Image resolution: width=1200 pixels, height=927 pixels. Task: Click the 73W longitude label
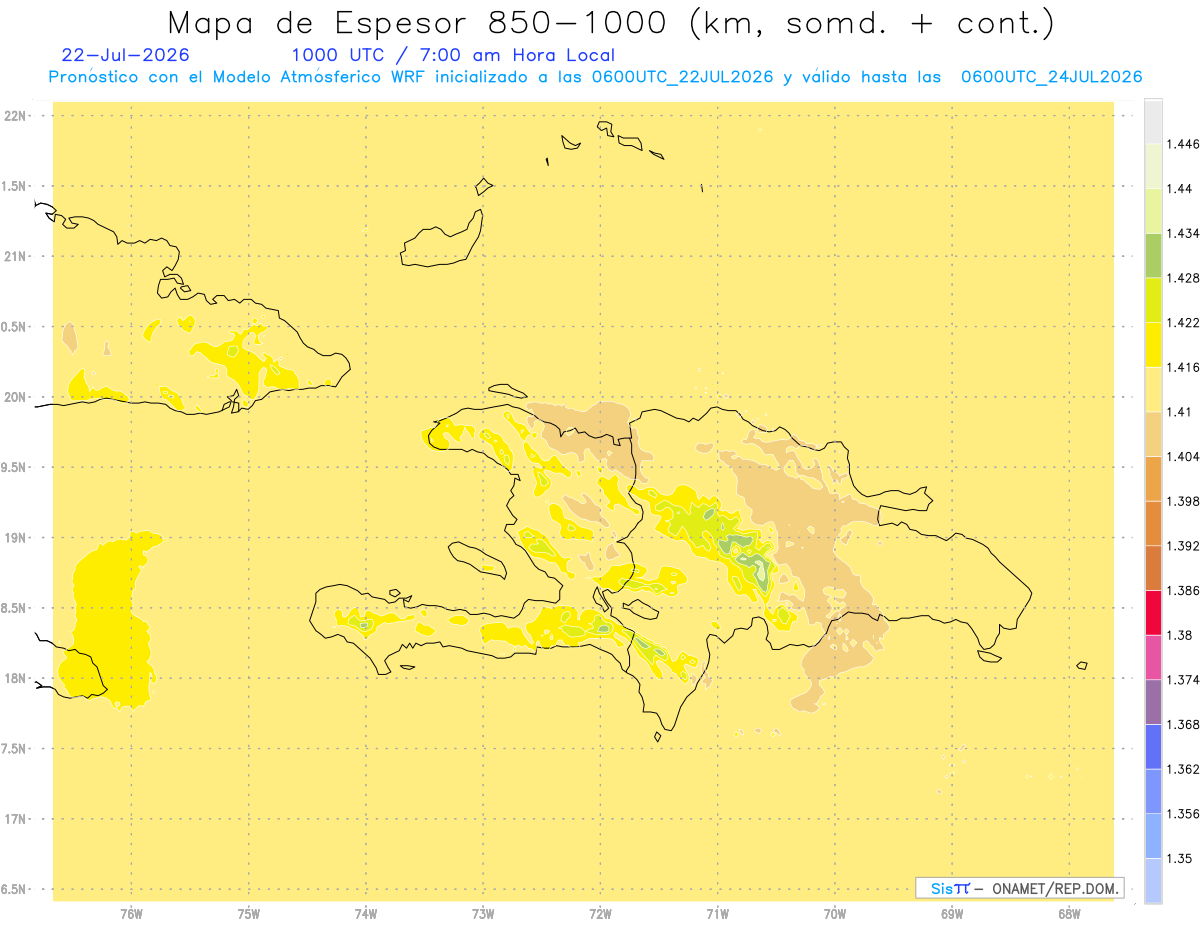[483, 914]
